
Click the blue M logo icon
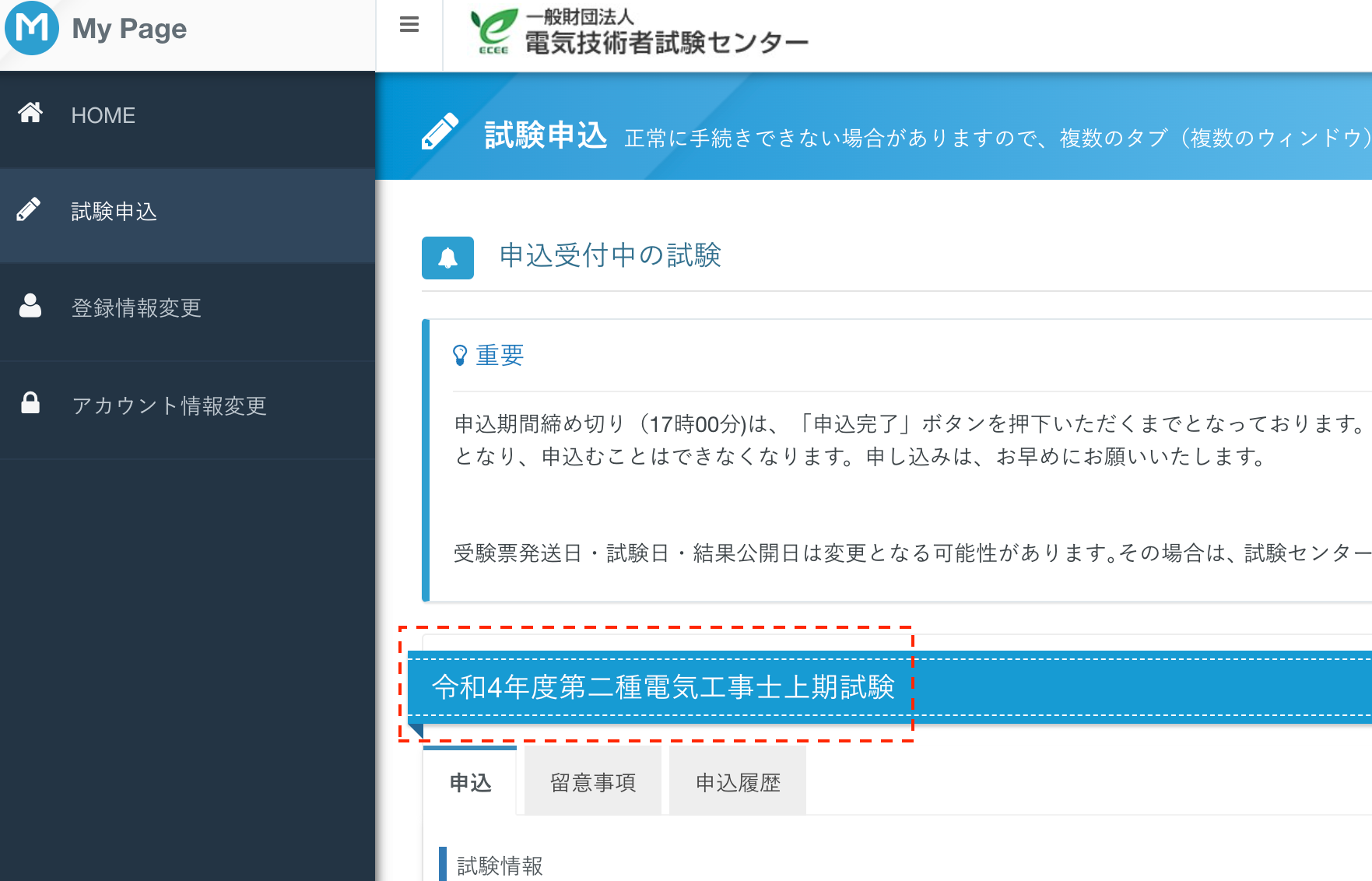31,28
